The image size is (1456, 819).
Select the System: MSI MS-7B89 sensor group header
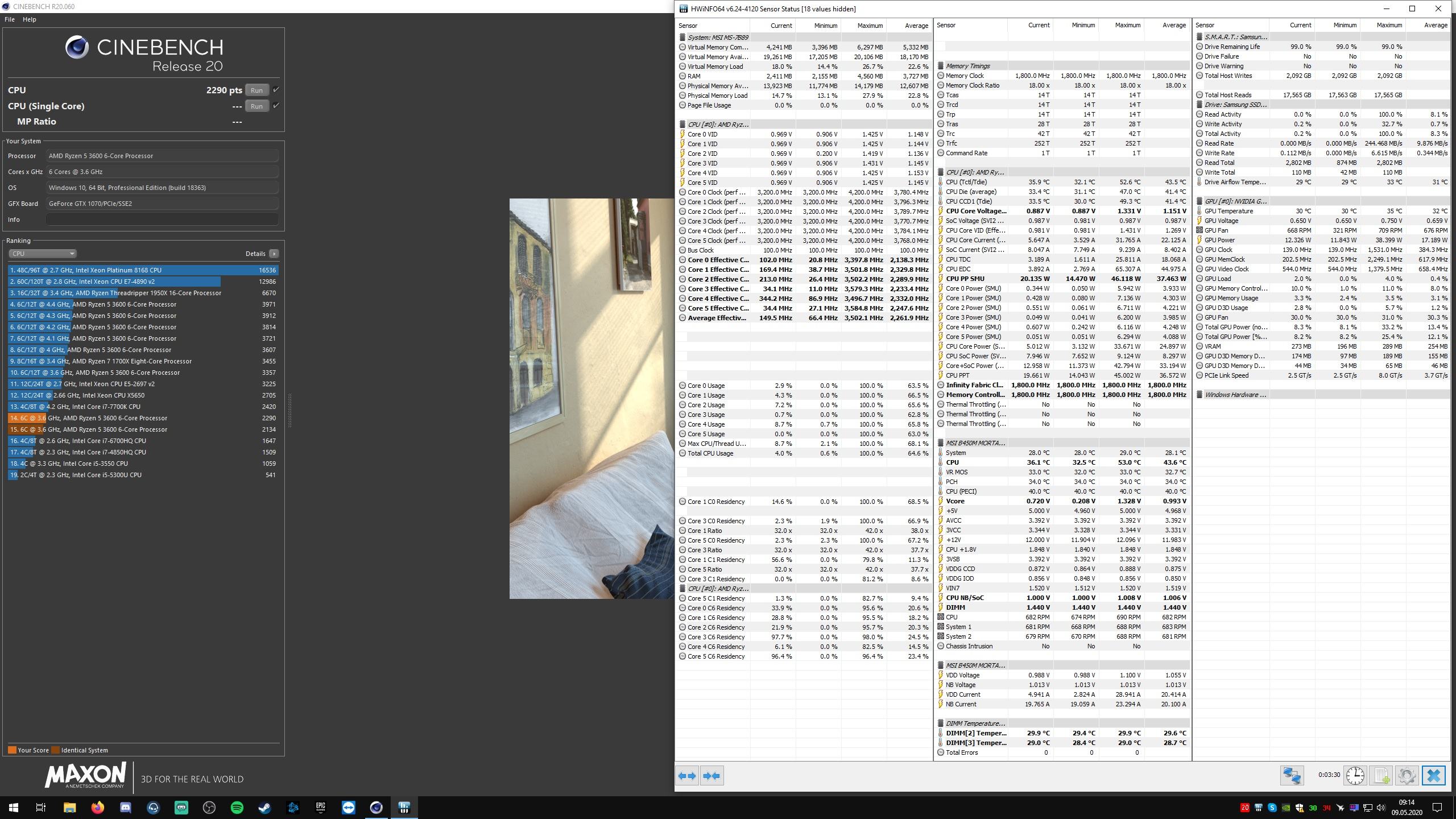click(804, 38)
